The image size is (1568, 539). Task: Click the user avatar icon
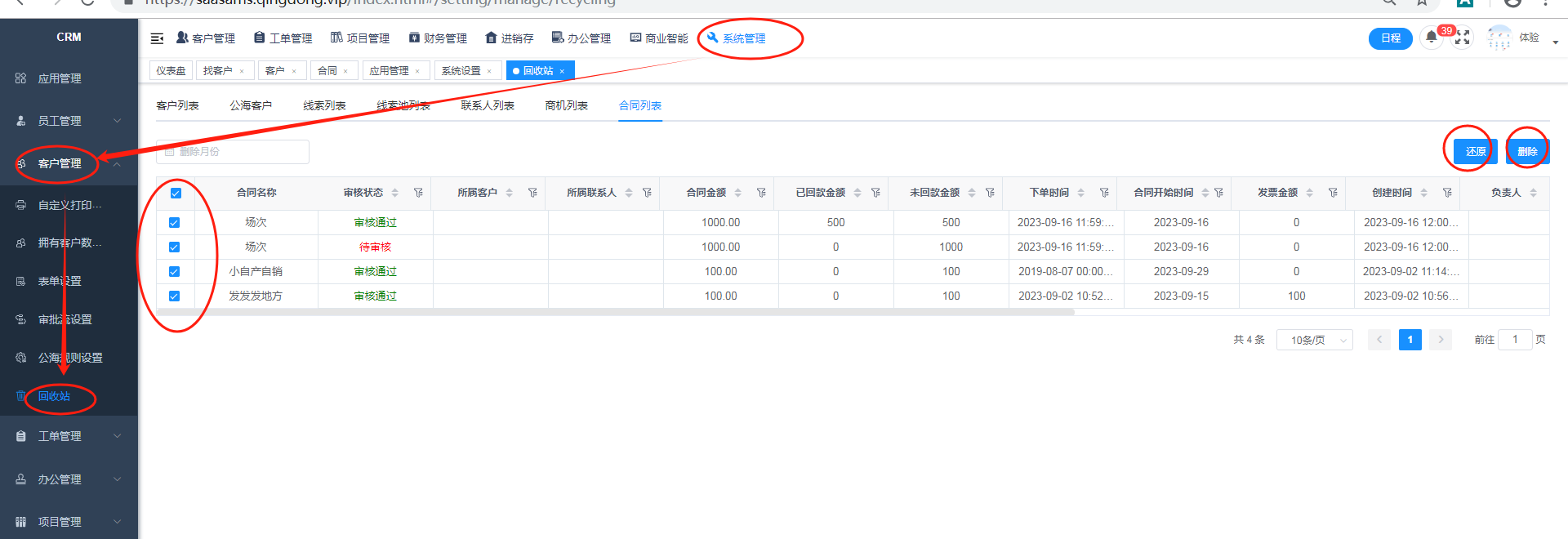(1499, 38)
